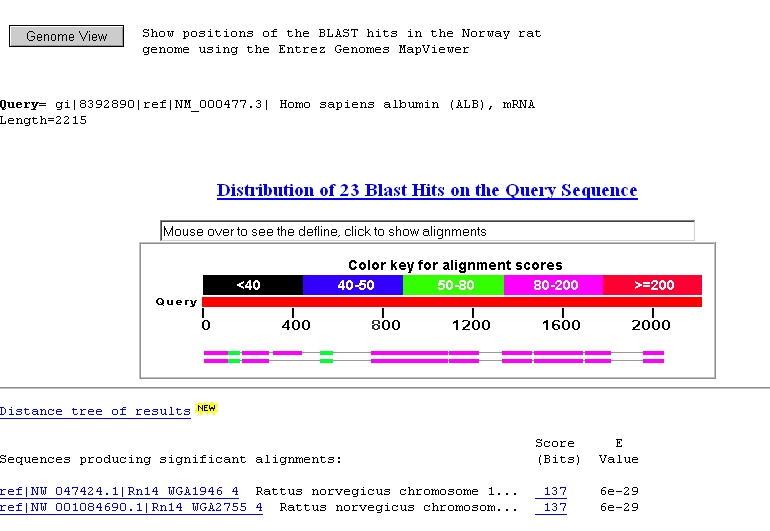
Task: Open the ref|NW_047424.1|Rn14_WGA1946_4 link
Action: pos(119,491)
